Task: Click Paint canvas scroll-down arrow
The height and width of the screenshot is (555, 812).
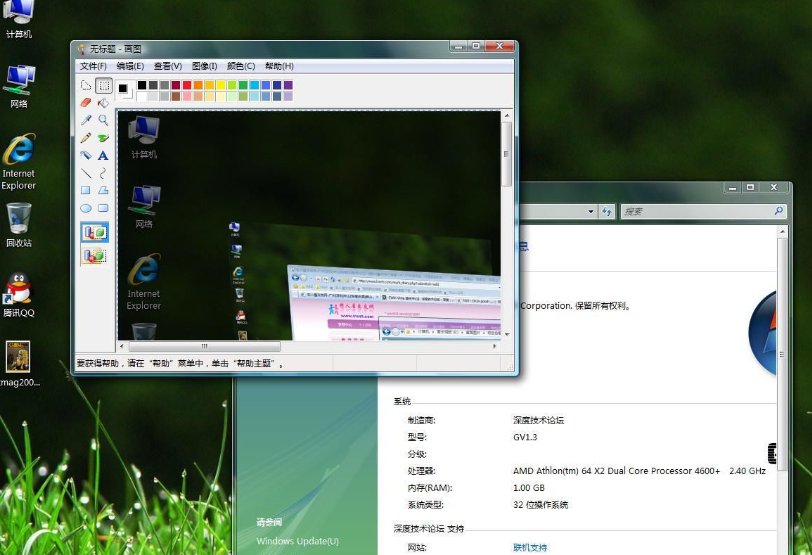Action: 507,334
